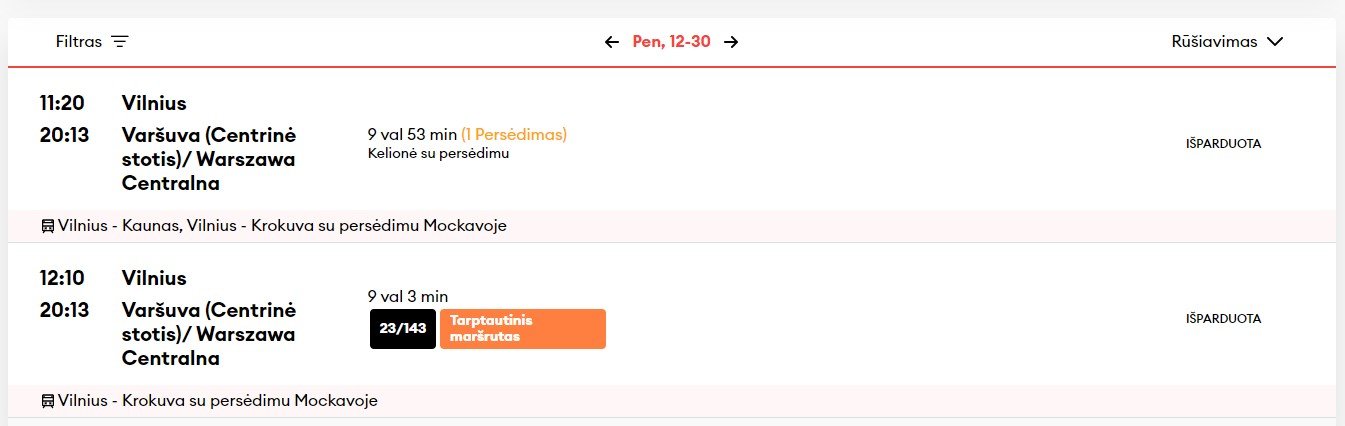Open the Rūšiavimas sorting menu

(x=1227, y=42)
